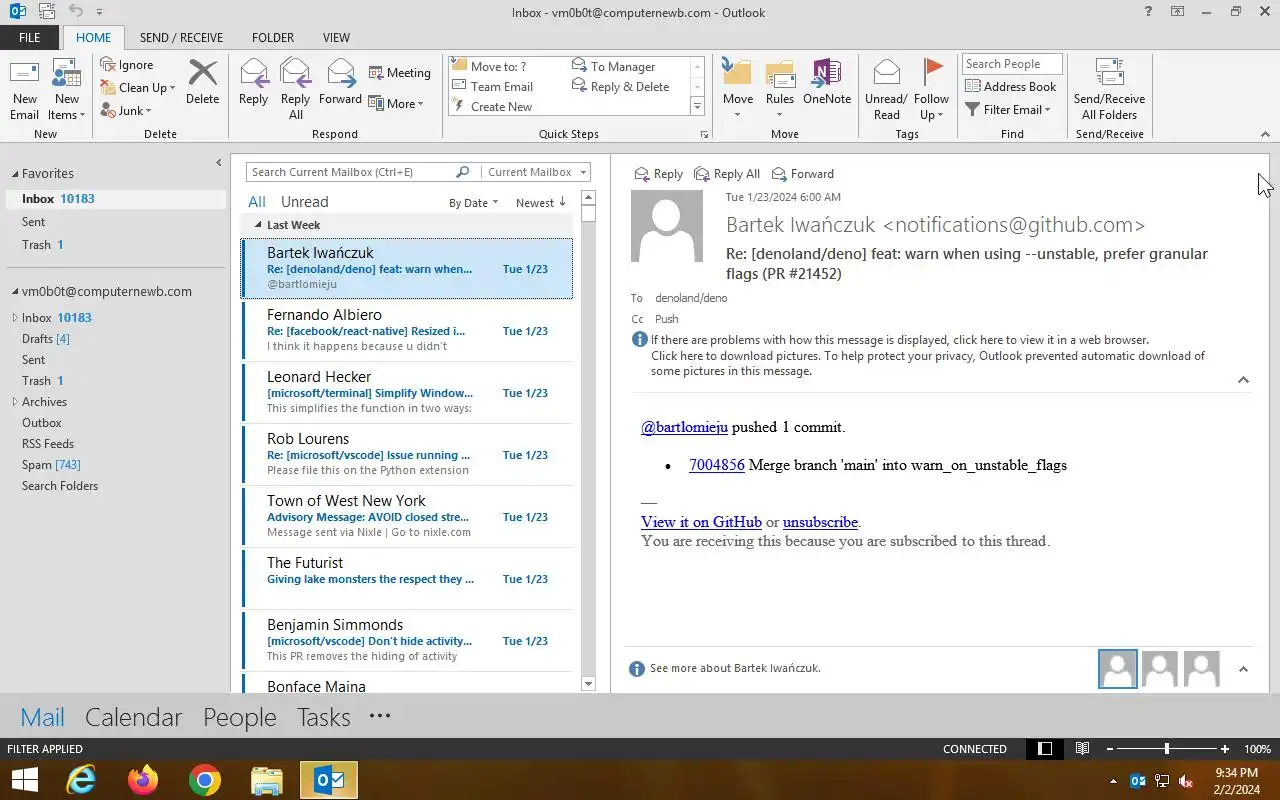
Task: Expand the Quick Steps gallery
Action: (x=697, y=107)
